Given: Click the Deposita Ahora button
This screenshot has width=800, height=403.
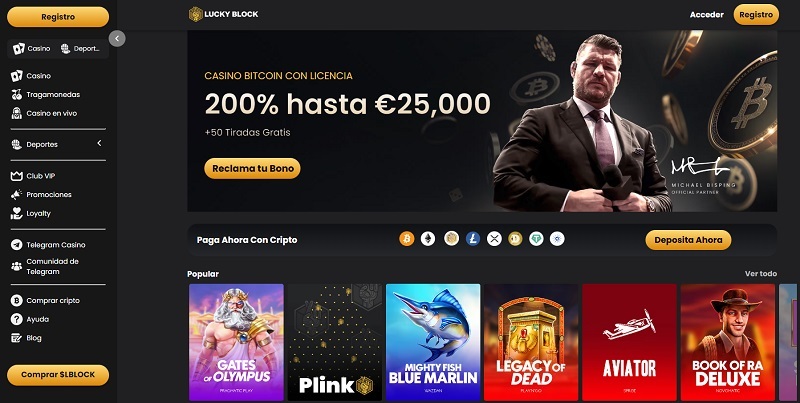Looking at the screenshot, I should [688, 240].
